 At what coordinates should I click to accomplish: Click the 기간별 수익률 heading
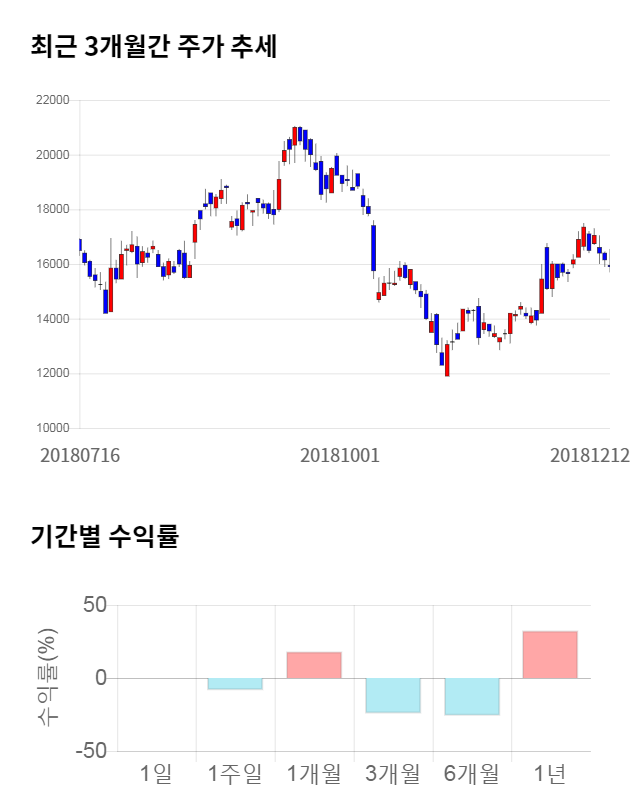(105, 536)
